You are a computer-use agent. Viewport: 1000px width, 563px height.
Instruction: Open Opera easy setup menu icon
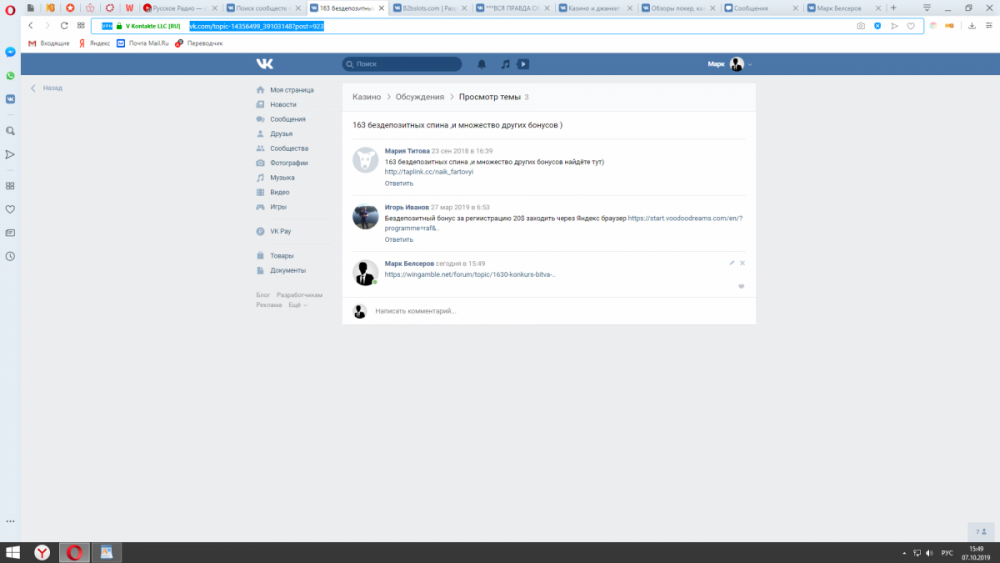tap(989, 26)
